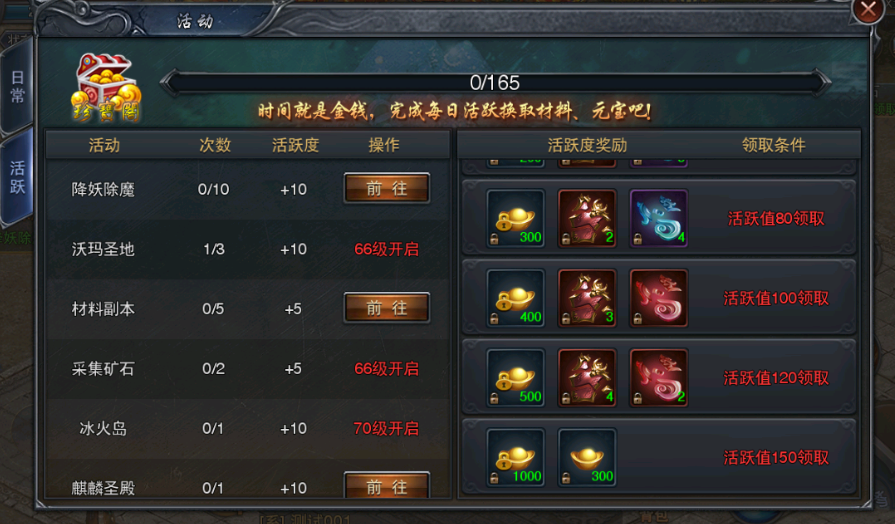Click the red armor item with count 3
Viewport: 895px width, 524px height.
[x=587, y=299]
